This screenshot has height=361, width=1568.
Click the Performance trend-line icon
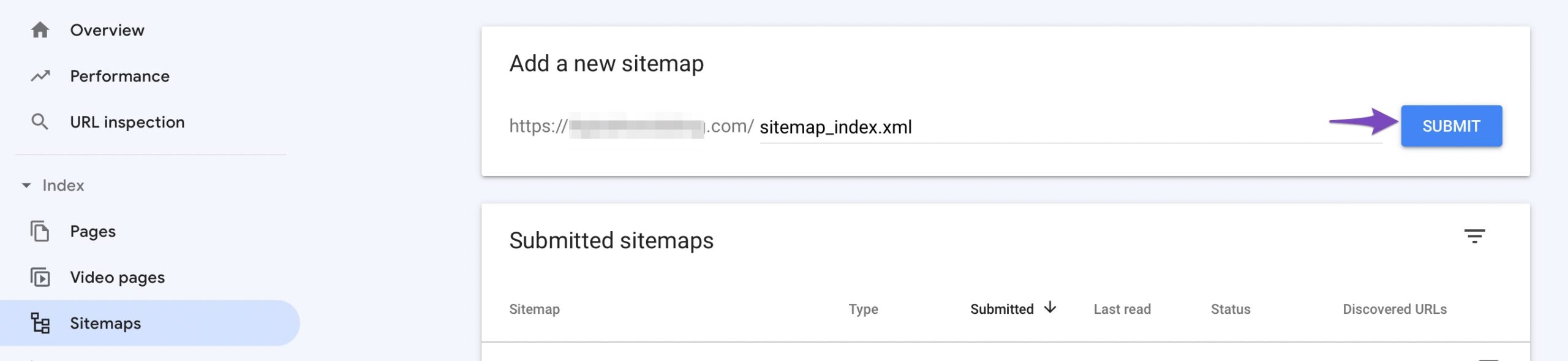pos(40,76)
